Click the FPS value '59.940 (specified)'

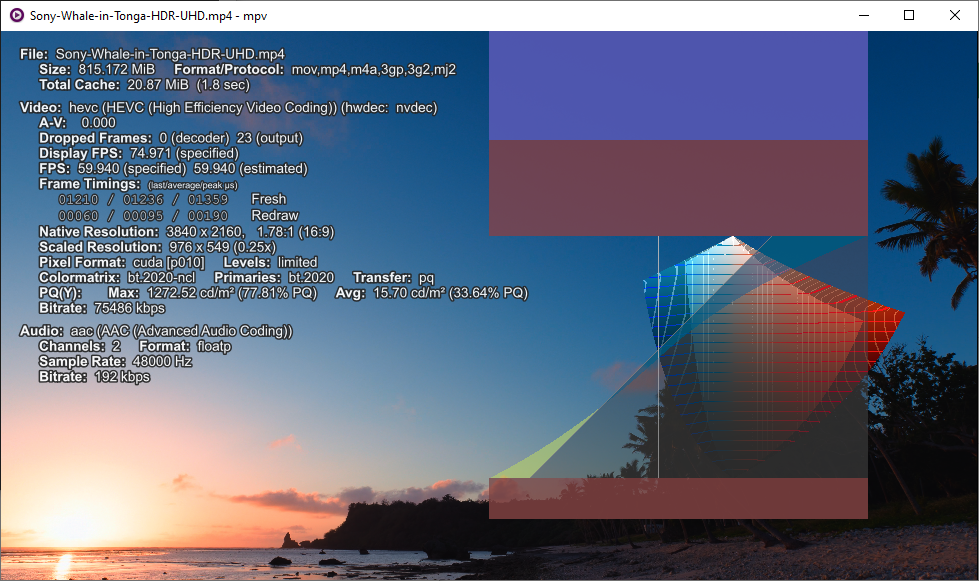132,168
